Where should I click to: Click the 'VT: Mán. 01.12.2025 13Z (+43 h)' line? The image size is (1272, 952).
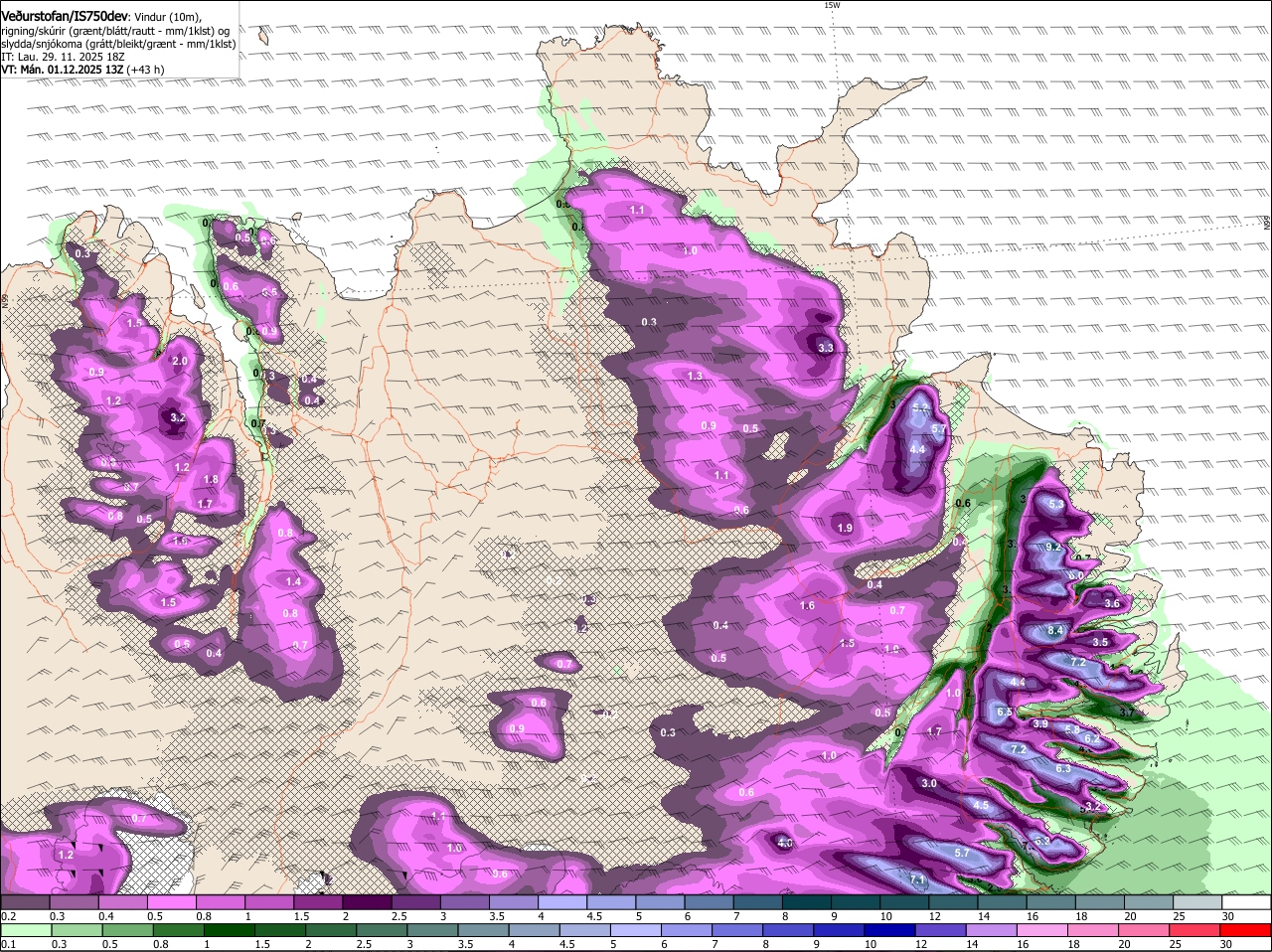(x=82, y=70)
